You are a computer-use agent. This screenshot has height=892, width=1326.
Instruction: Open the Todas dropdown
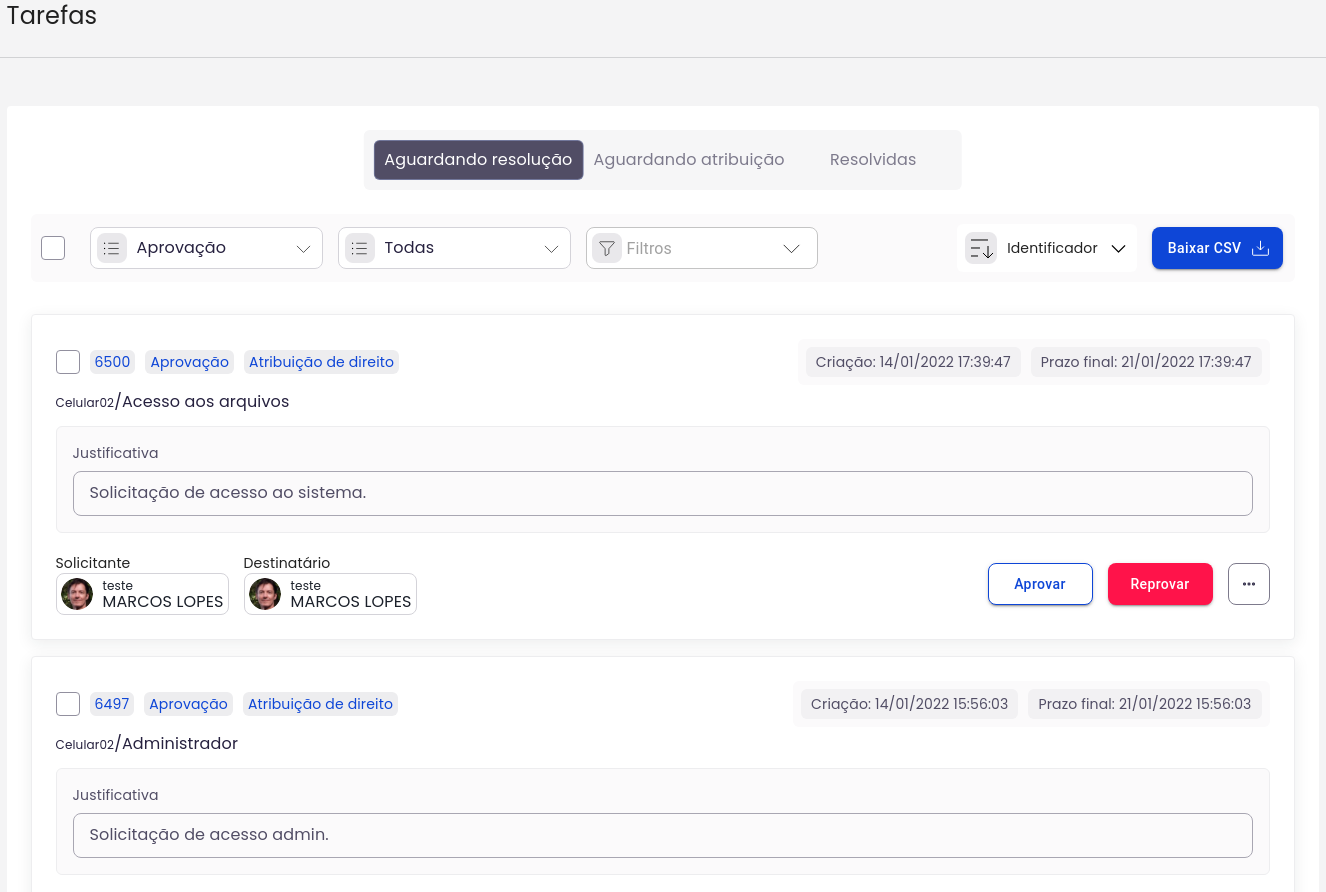click(551, 249)
